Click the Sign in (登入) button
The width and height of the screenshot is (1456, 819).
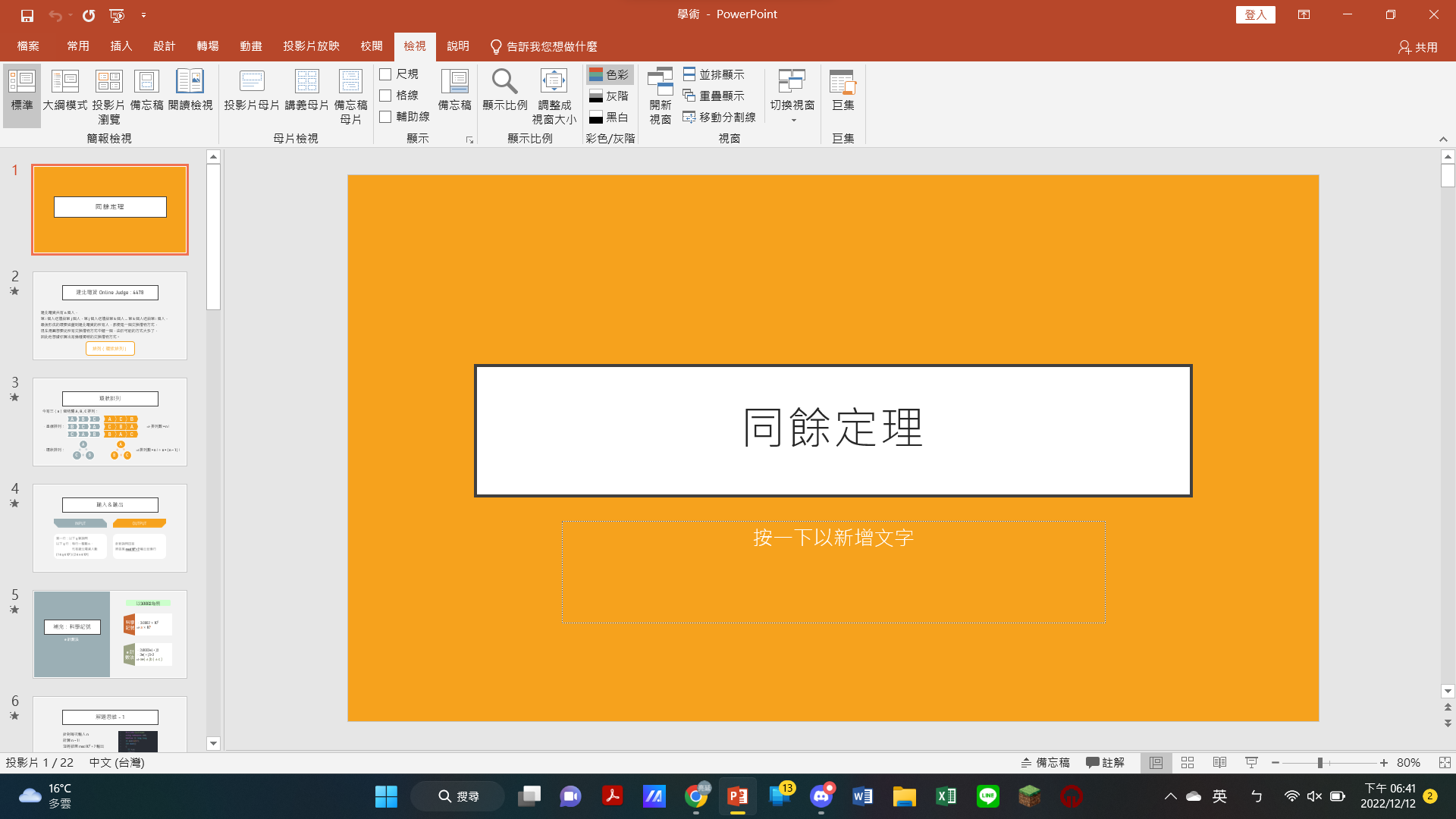1255,14
